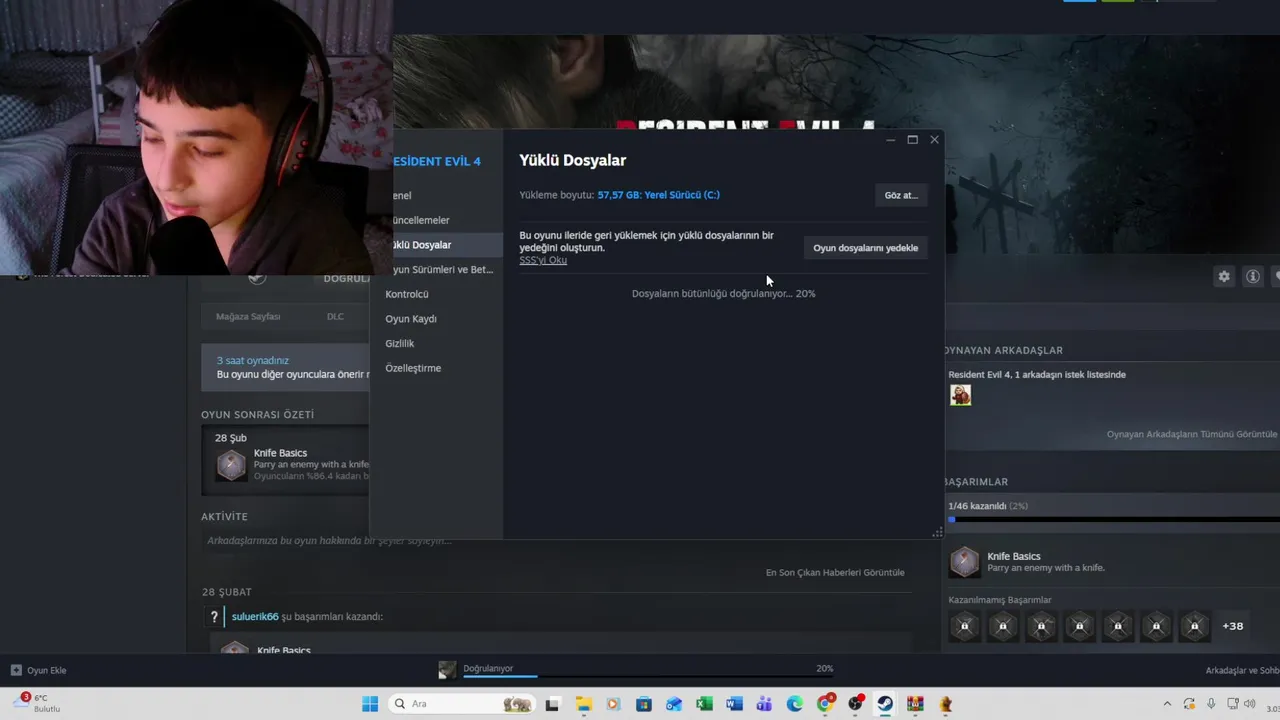This screenshot has width=1280, height=720.
Task: Click the Yerel Sürücü (C:) size link
Action: (x=658, y=195)
